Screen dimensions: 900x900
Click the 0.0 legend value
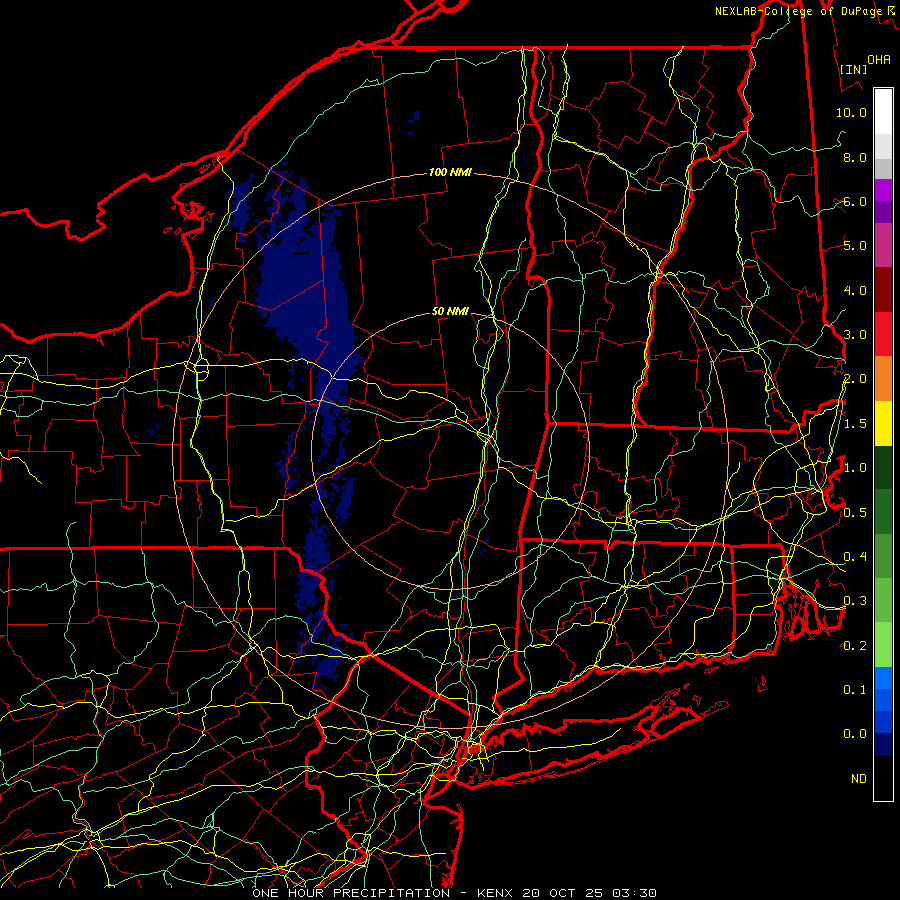(x=855, y=734)
